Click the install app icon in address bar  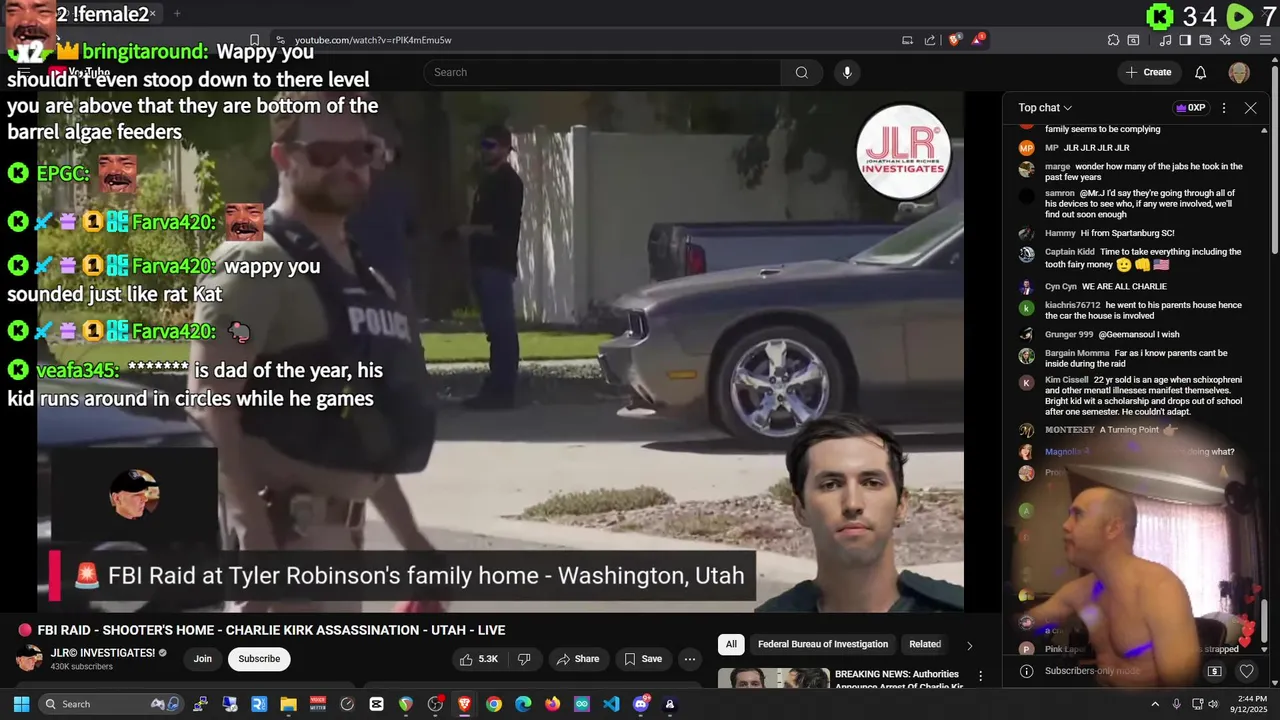click(907, 40)
